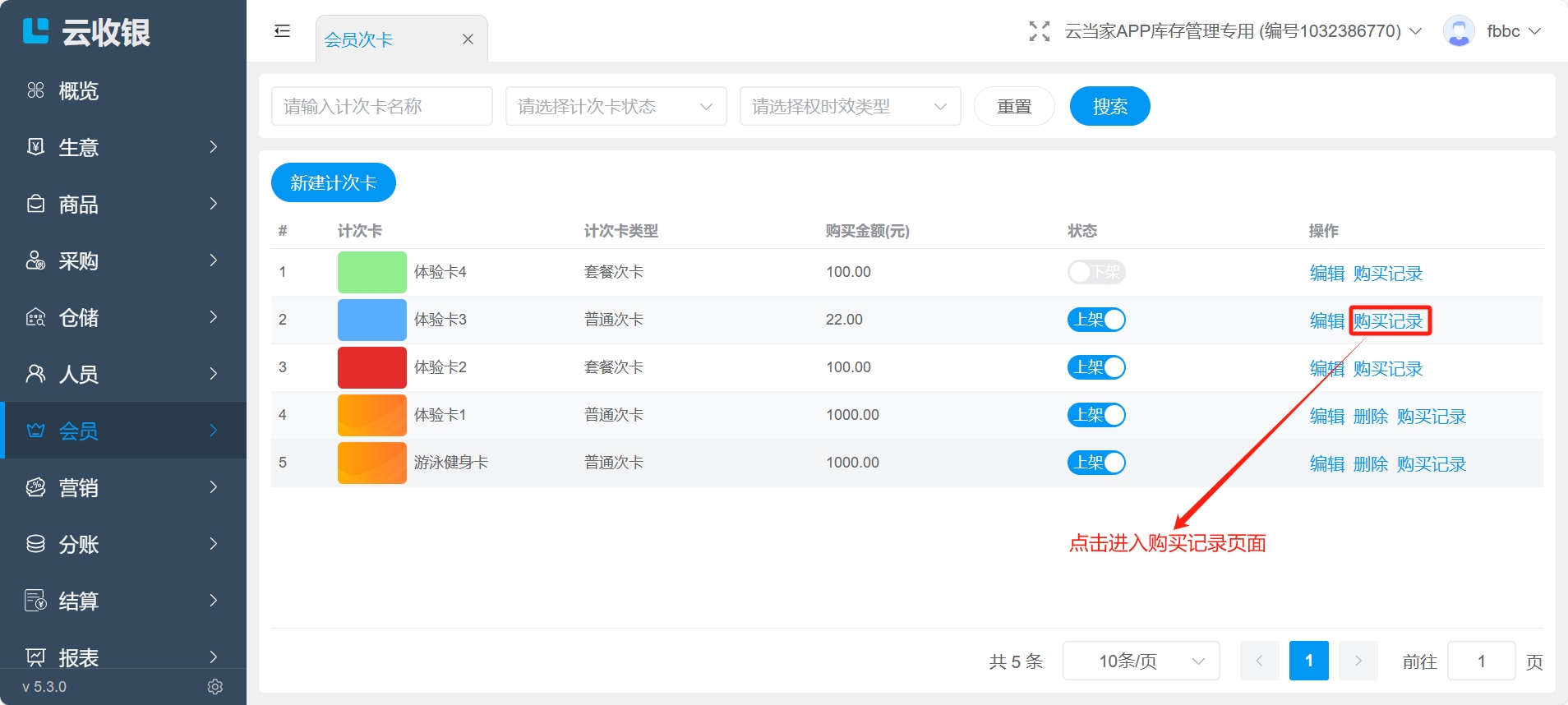The height and width of the screenshot is (705, 1568).
Task: Click the 分账 icon in sidebar
Action: click(x=35, y=544)
